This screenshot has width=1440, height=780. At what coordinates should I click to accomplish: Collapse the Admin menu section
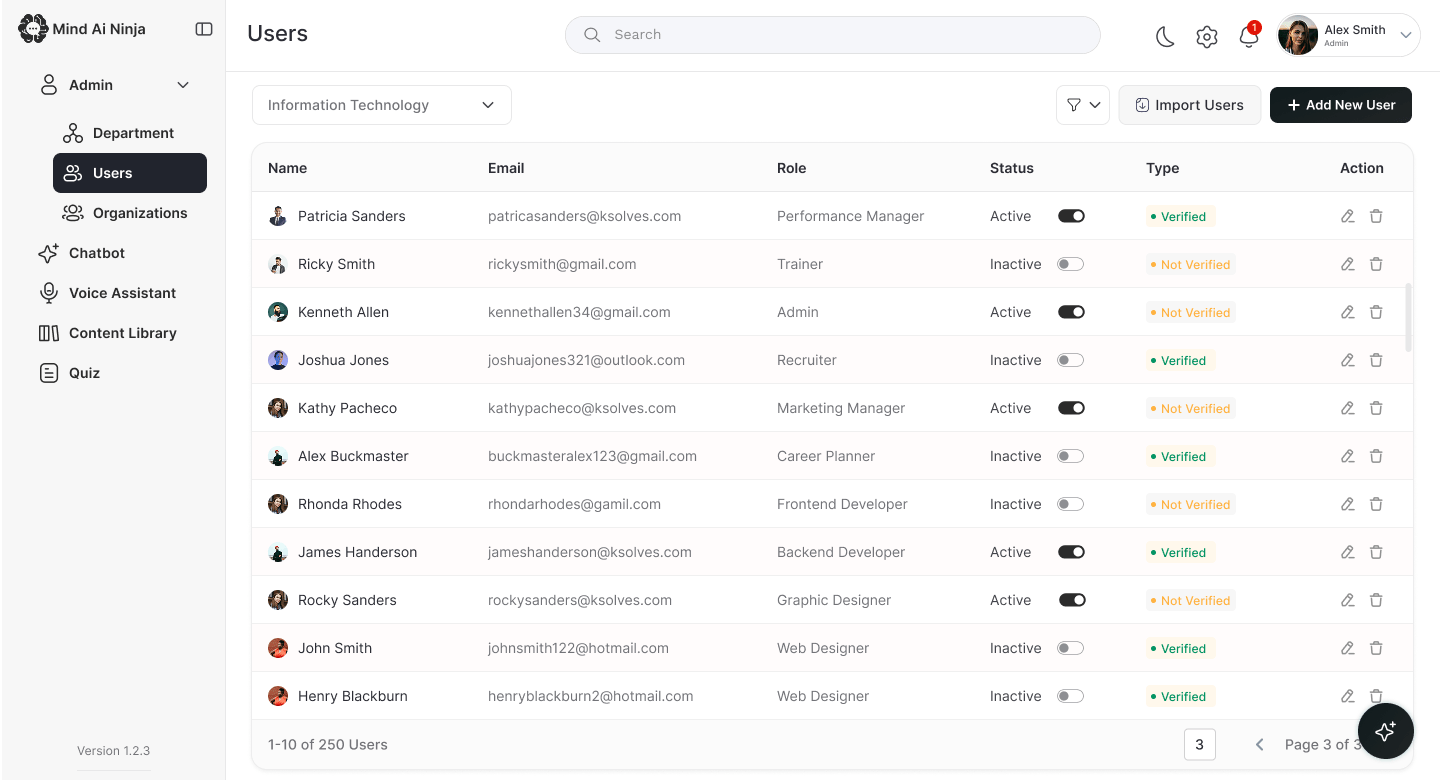183,85
